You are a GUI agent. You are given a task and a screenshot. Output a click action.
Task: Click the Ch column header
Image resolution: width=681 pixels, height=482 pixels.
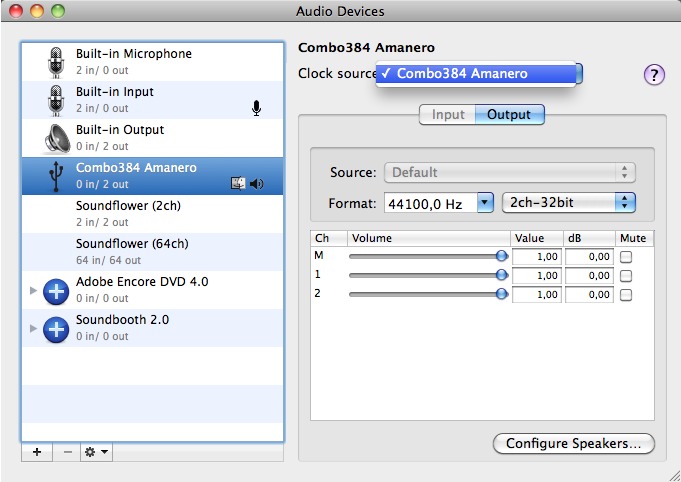coord(329,238)
